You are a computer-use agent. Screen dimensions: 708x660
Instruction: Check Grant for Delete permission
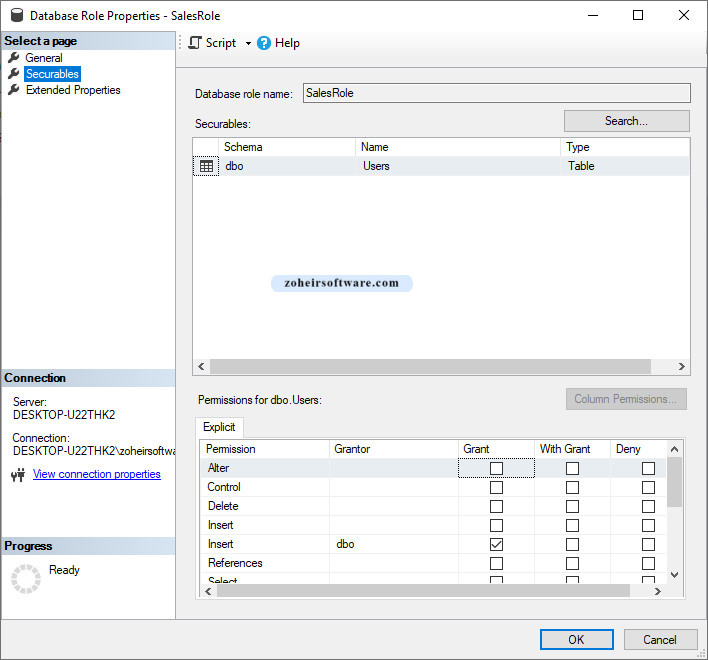[496, 506]
